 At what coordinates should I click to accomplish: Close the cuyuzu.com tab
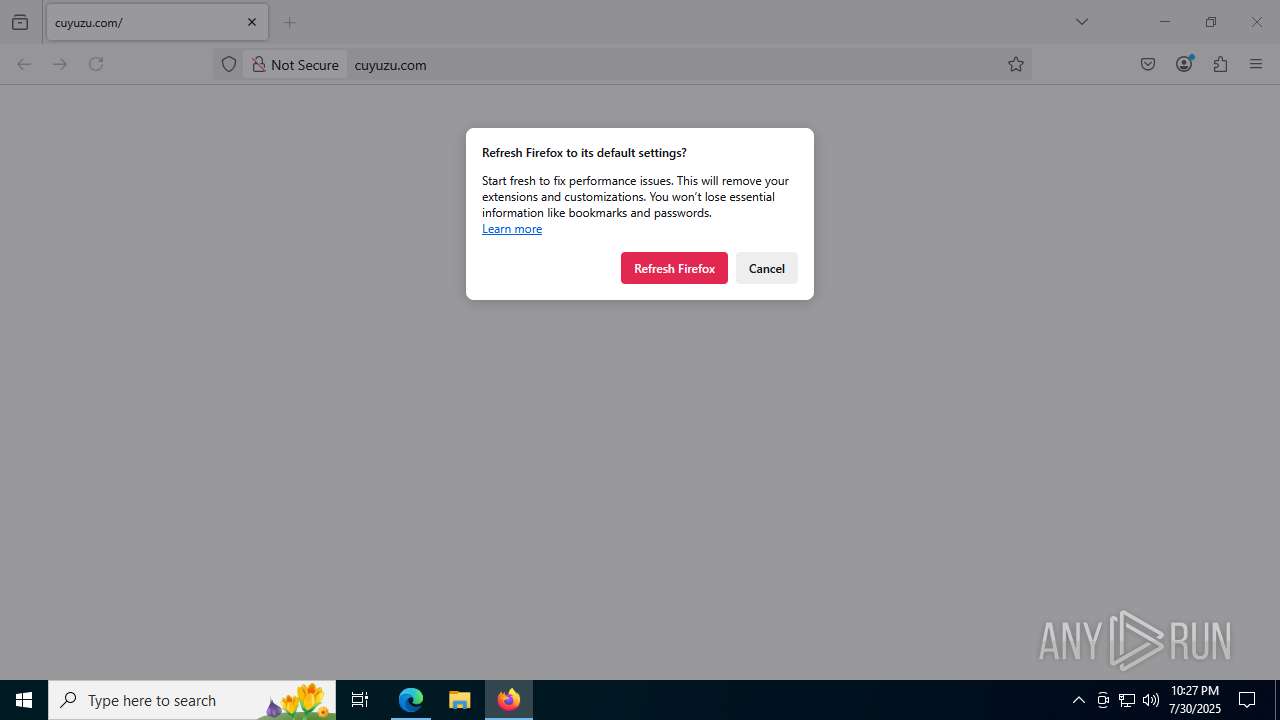click(252, 22)
